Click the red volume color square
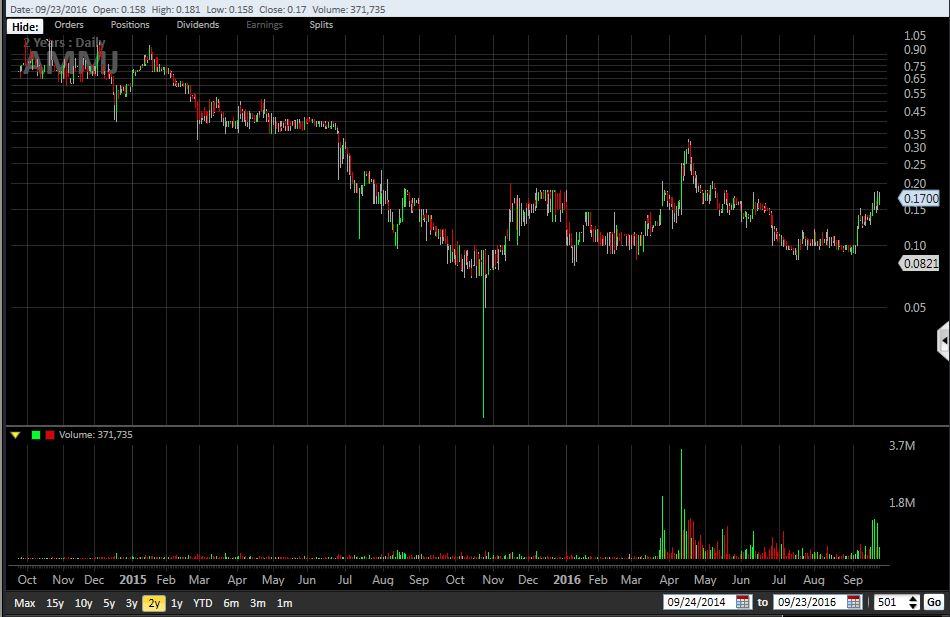Image resolution: width=950 pixels, height=617 pixels. (50, 435)
